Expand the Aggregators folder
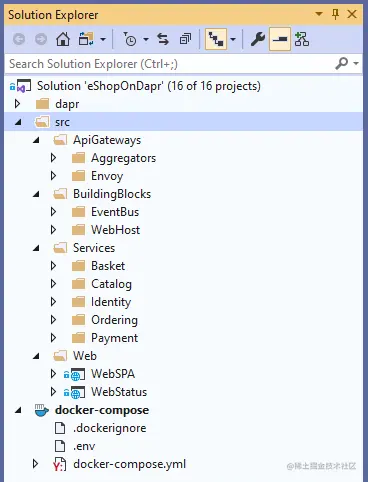This screenshot has width=368, height=482. pyautogui.click(x=53, y=158)
